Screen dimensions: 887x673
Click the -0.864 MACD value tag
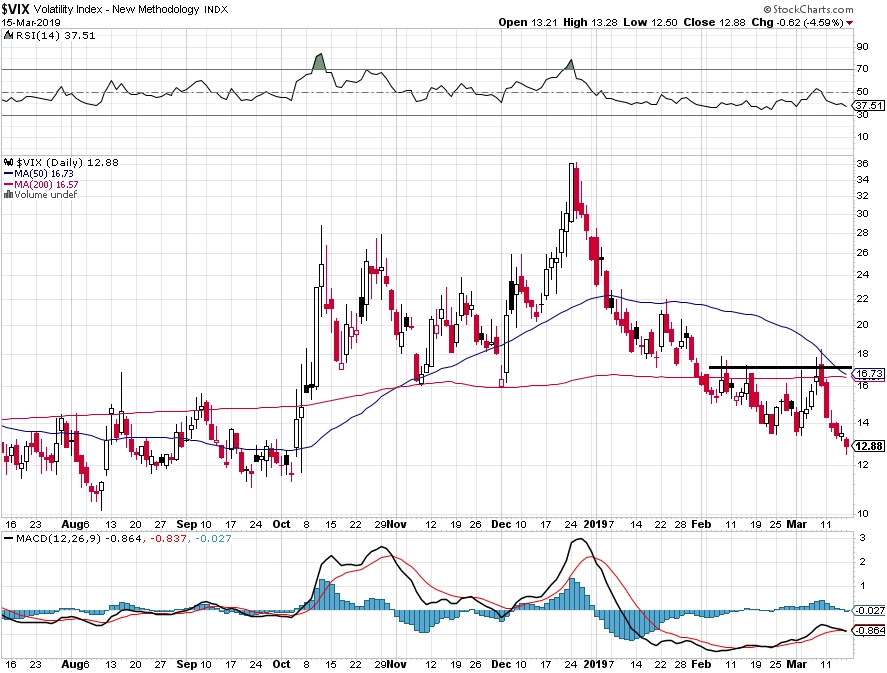[x=869, y=631]
